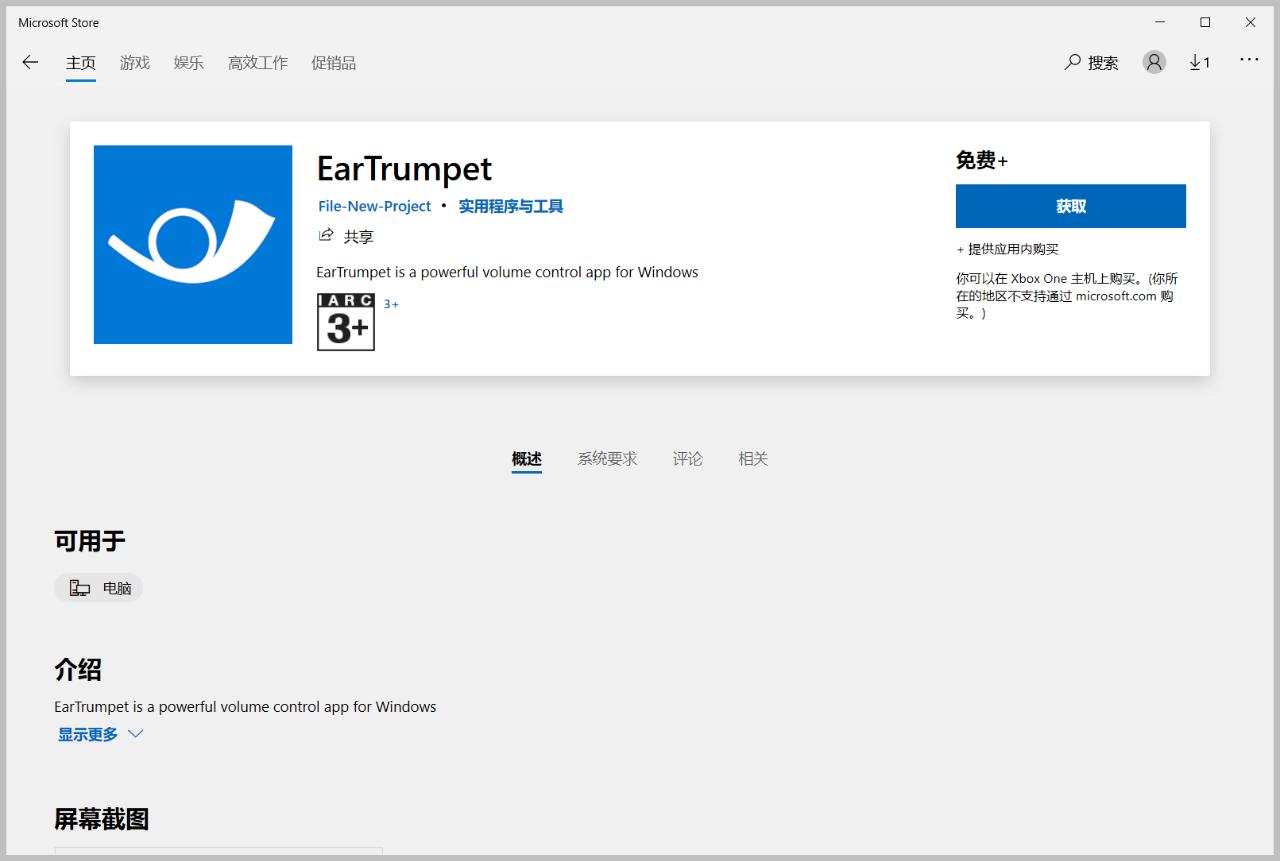Click the IARC 3+ rating badge

346,322
